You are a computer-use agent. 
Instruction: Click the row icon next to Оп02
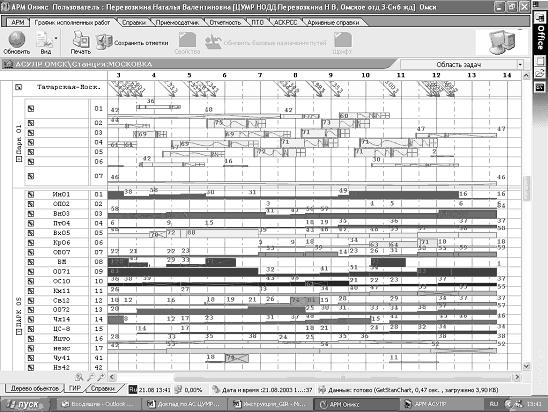(31, 204)
